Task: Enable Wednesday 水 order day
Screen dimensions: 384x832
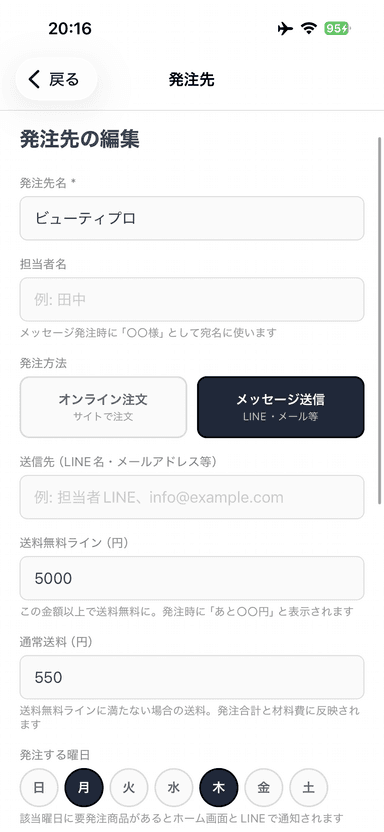Action: pos(174,787)
